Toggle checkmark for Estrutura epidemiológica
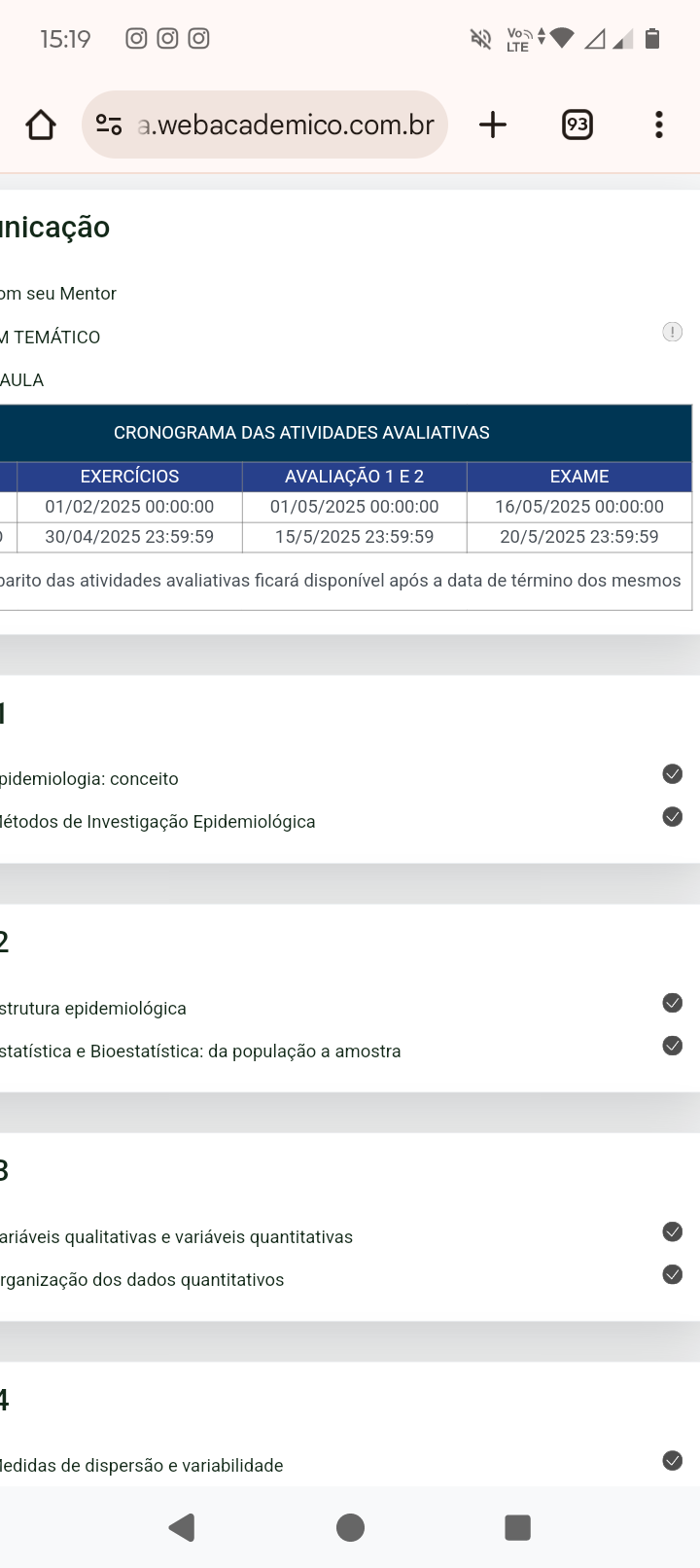Screen dimensions: 700x1568 pos(673,1003)
